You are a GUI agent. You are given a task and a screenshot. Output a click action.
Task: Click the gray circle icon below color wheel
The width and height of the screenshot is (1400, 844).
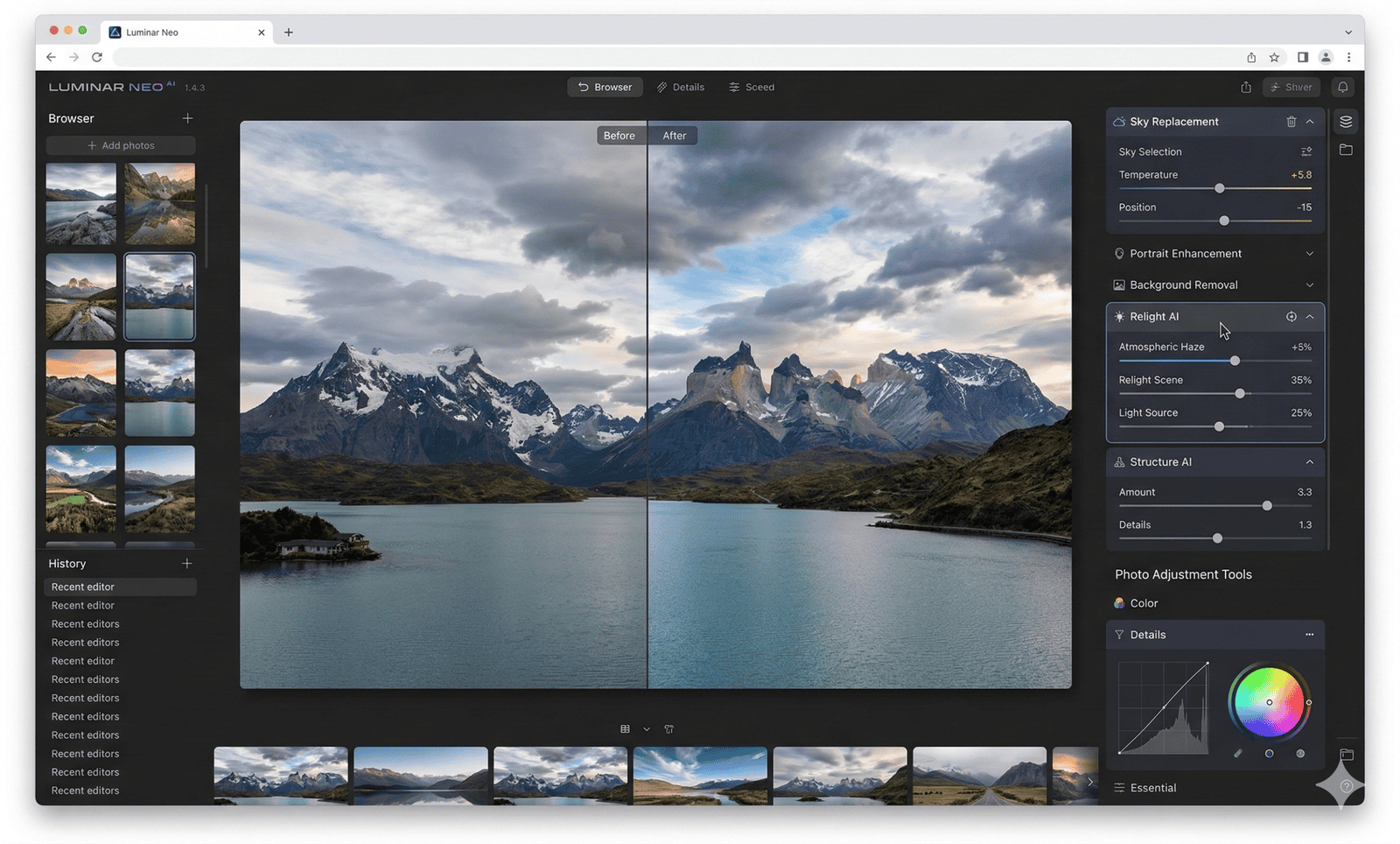click(1300, 753)
